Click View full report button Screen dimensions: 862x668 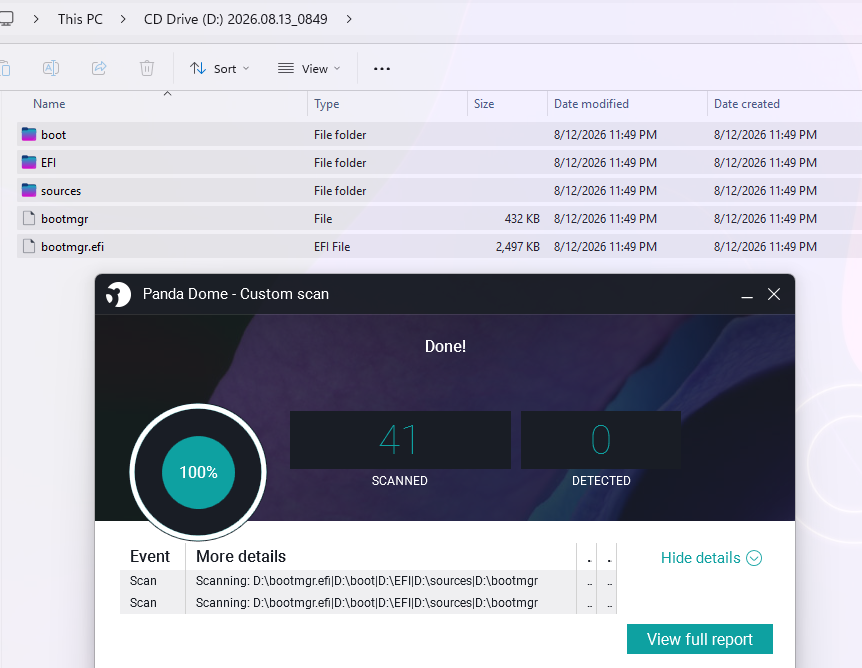(x=700, y=639)
